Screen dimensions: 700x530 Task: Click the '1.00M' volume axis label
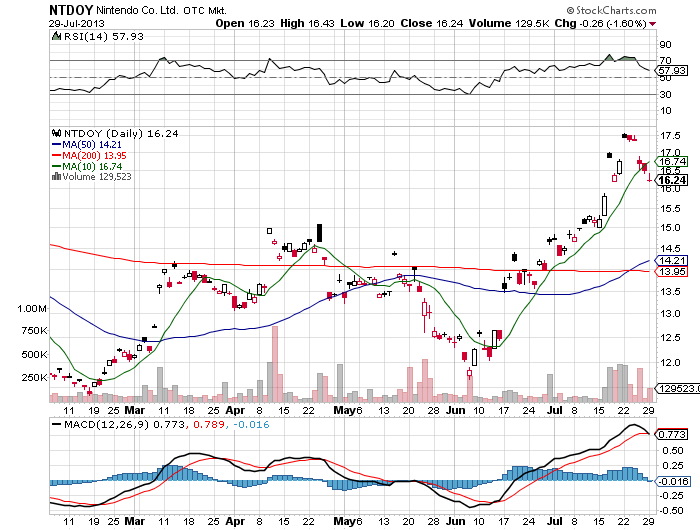pyautogui.click(x=32, y=309)
